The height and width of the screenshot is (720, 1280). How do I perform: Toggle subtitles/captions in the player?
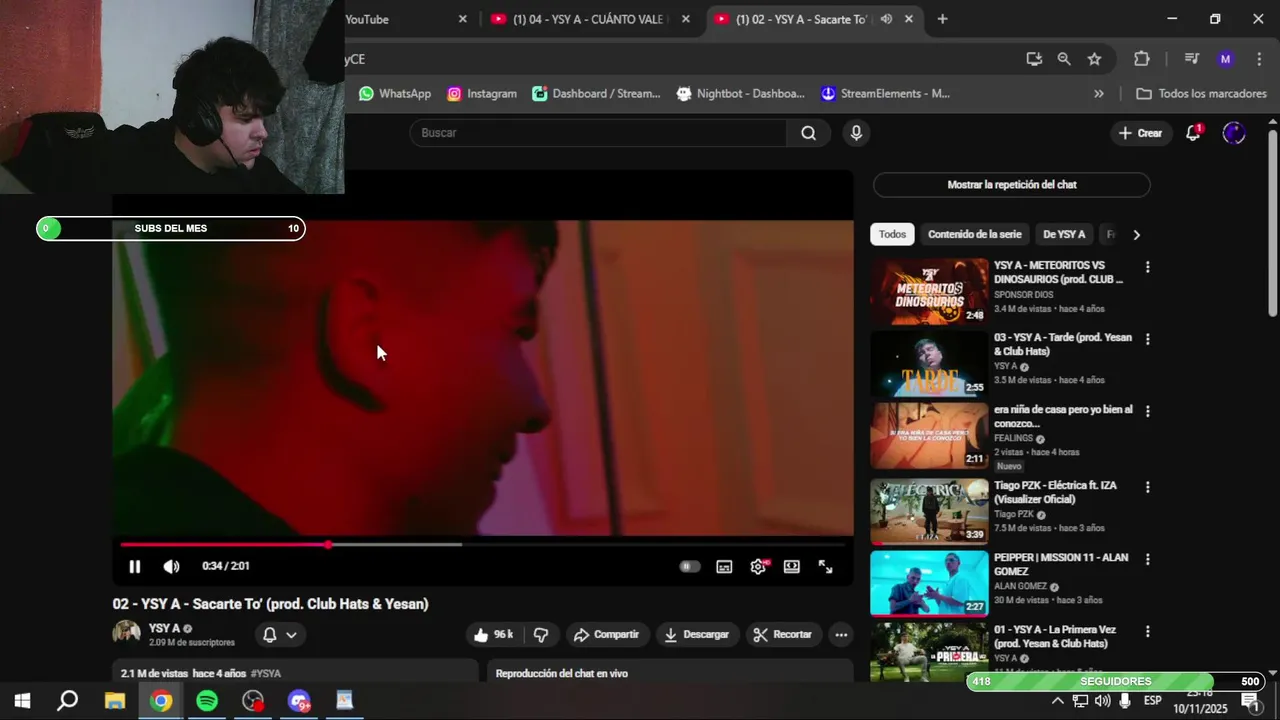[724, 566]
